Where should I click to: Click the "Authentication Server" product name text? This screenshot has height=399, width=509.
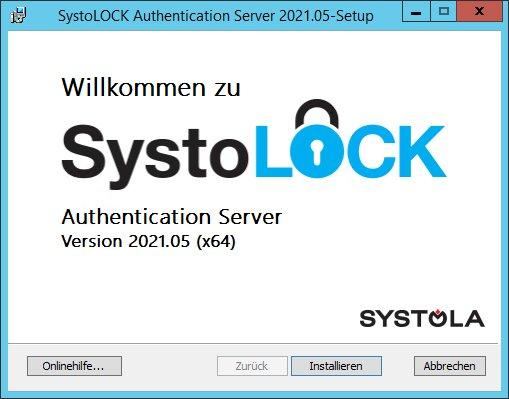[172, 217]
